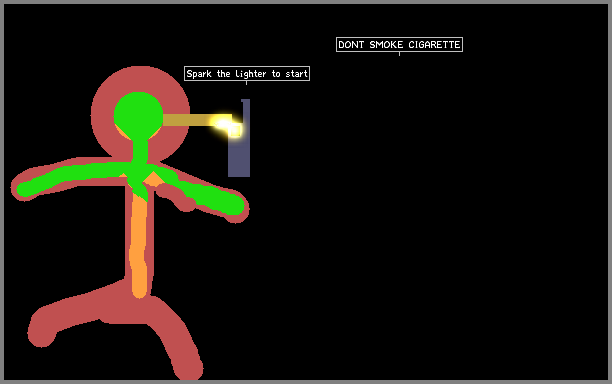The width and height of the screenshot is (612, 384).
Task: Select the 'Spark the lighter to start' label
Action: 247,73
